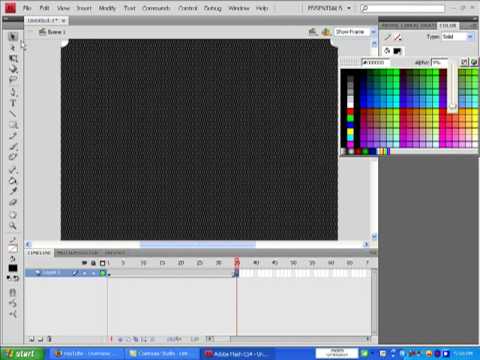
Task: Select the Brush tool
Action: pyautogui.click(x=13, y=146)
